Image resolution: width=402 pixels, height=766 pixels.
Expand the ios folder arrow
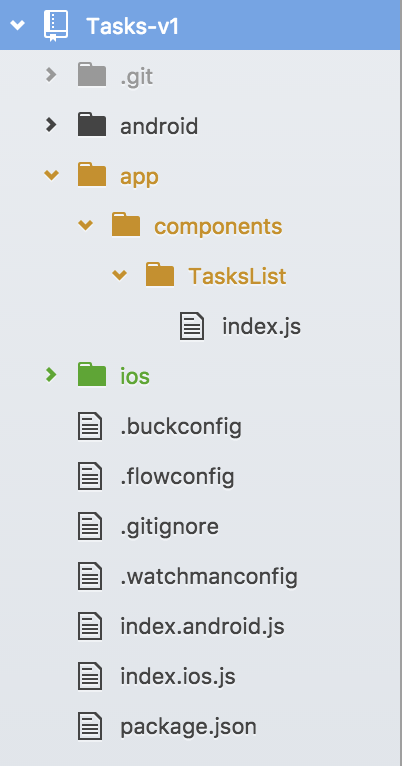pyautogui.click(x=51, y=375)
